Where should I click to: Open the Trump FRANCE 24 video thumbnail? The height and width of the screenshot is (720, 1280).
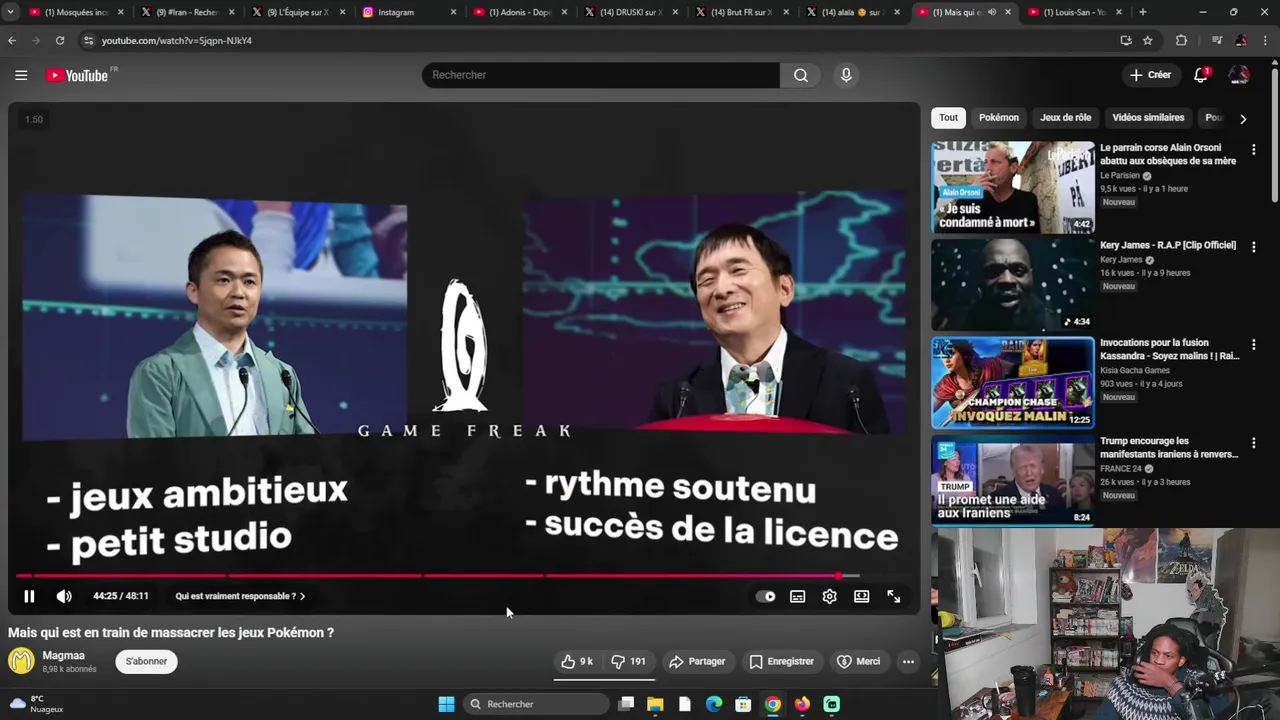click(x=1013, y=481)
